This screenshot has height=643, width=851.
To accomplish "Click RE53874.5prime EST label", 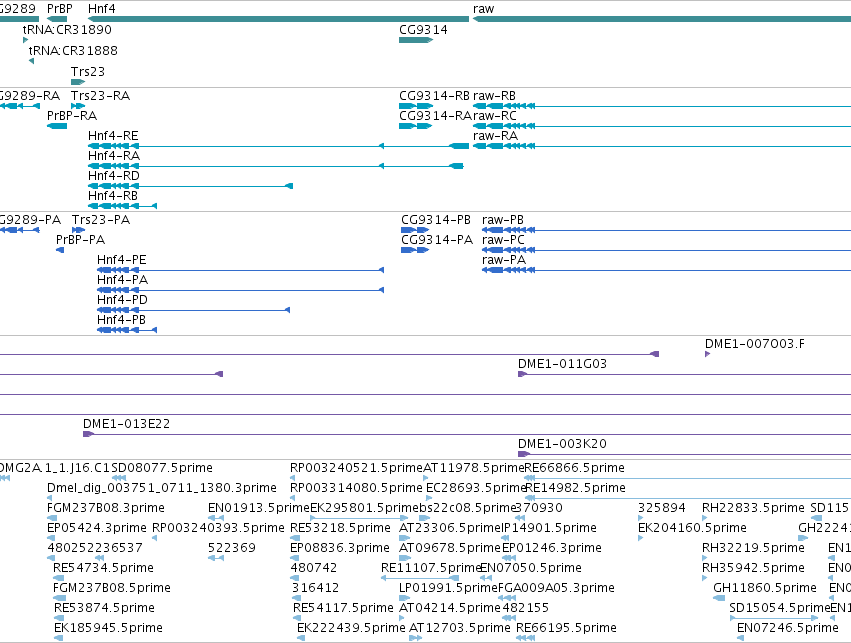I will [104, 608].
